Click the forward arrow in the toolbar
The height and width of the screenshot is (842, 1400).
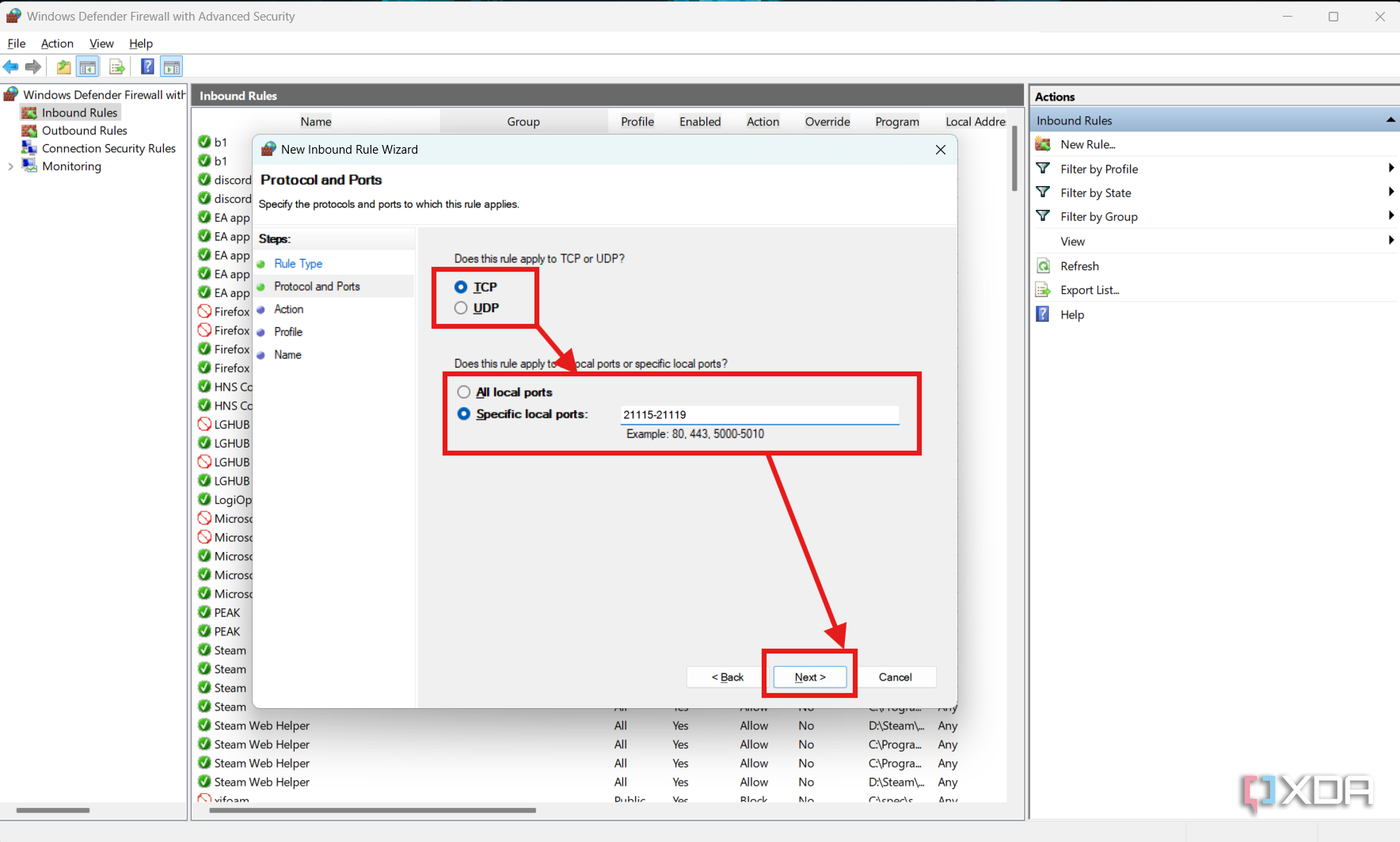33,67
